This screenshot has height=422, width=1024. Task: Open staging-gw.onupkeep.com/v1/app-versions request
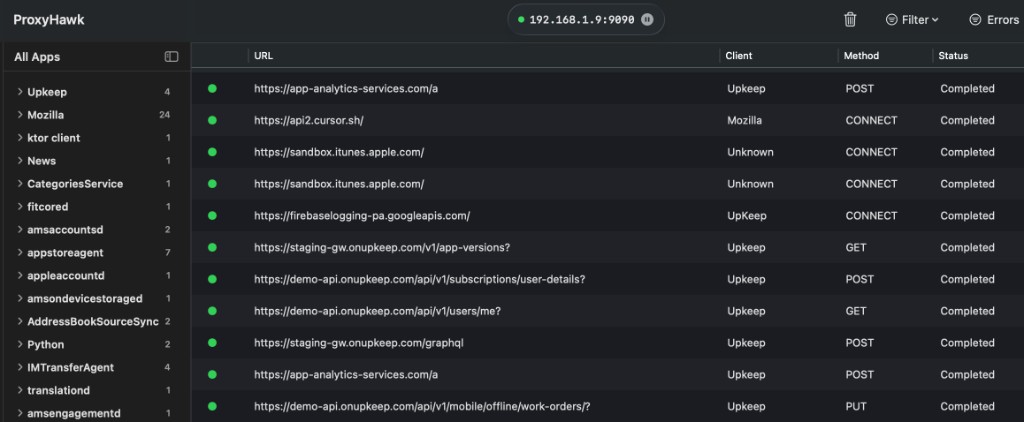(x=607, y=248)
